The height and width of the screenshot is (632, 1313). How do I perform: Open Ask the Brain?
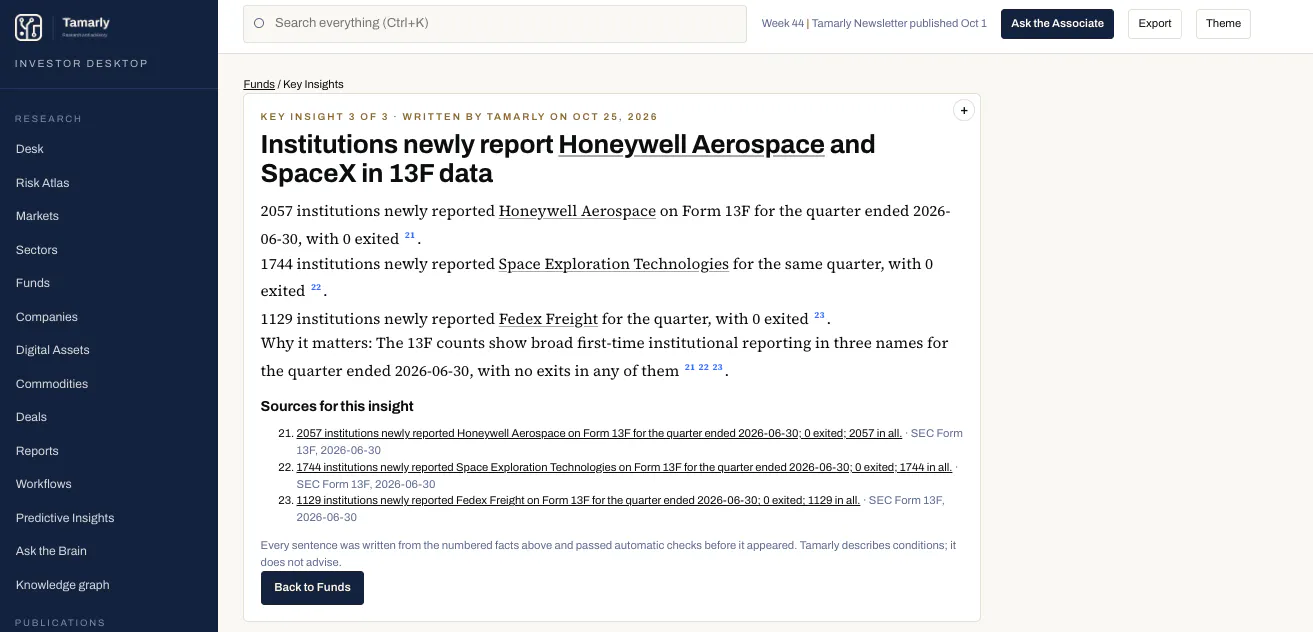pyautogui.click(x=51, y=551)
